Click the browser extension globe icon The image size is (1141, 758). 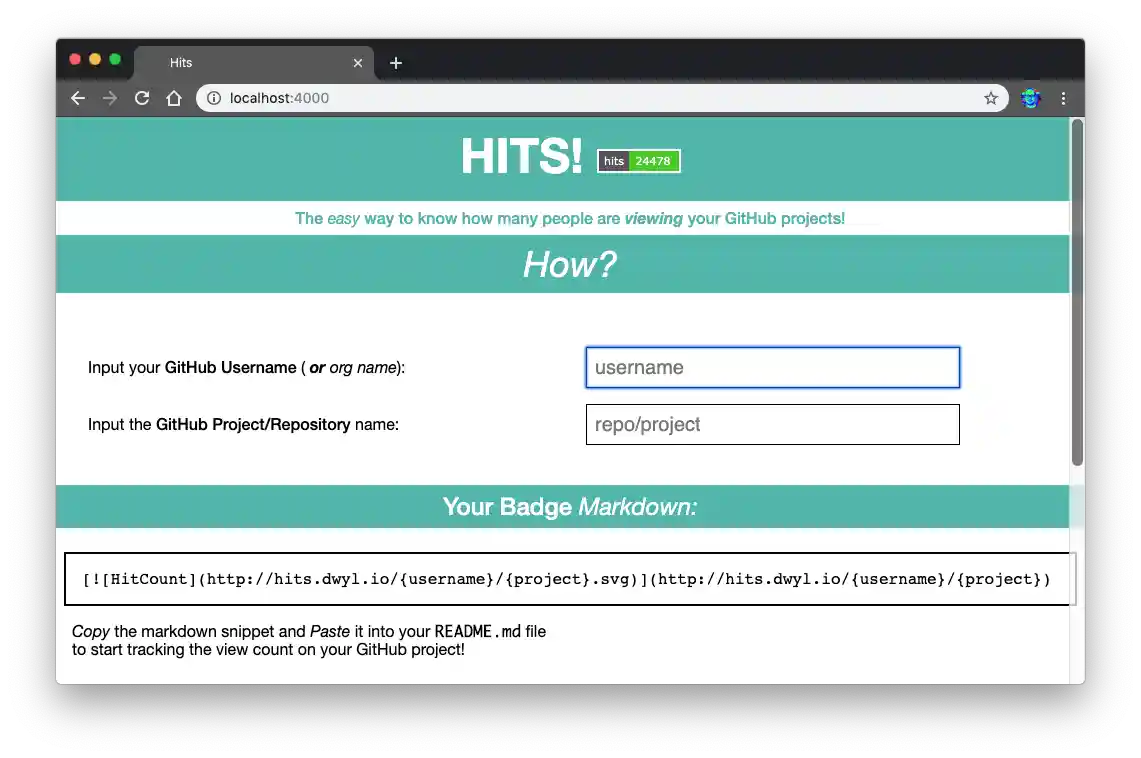coord(1030,98)
